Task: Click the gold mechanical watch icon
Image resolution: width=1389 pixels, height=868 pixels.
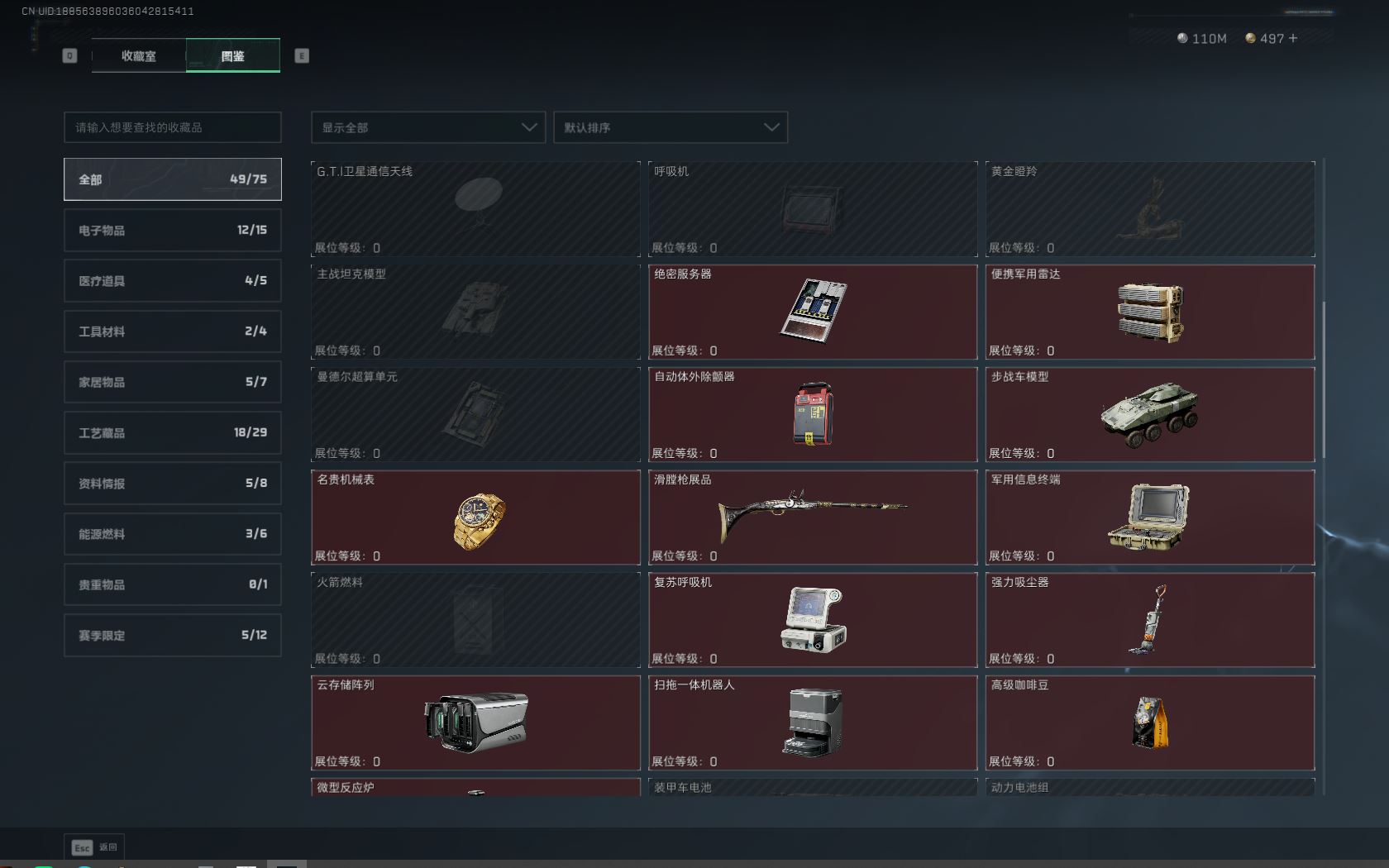Action: click(479, 521)
